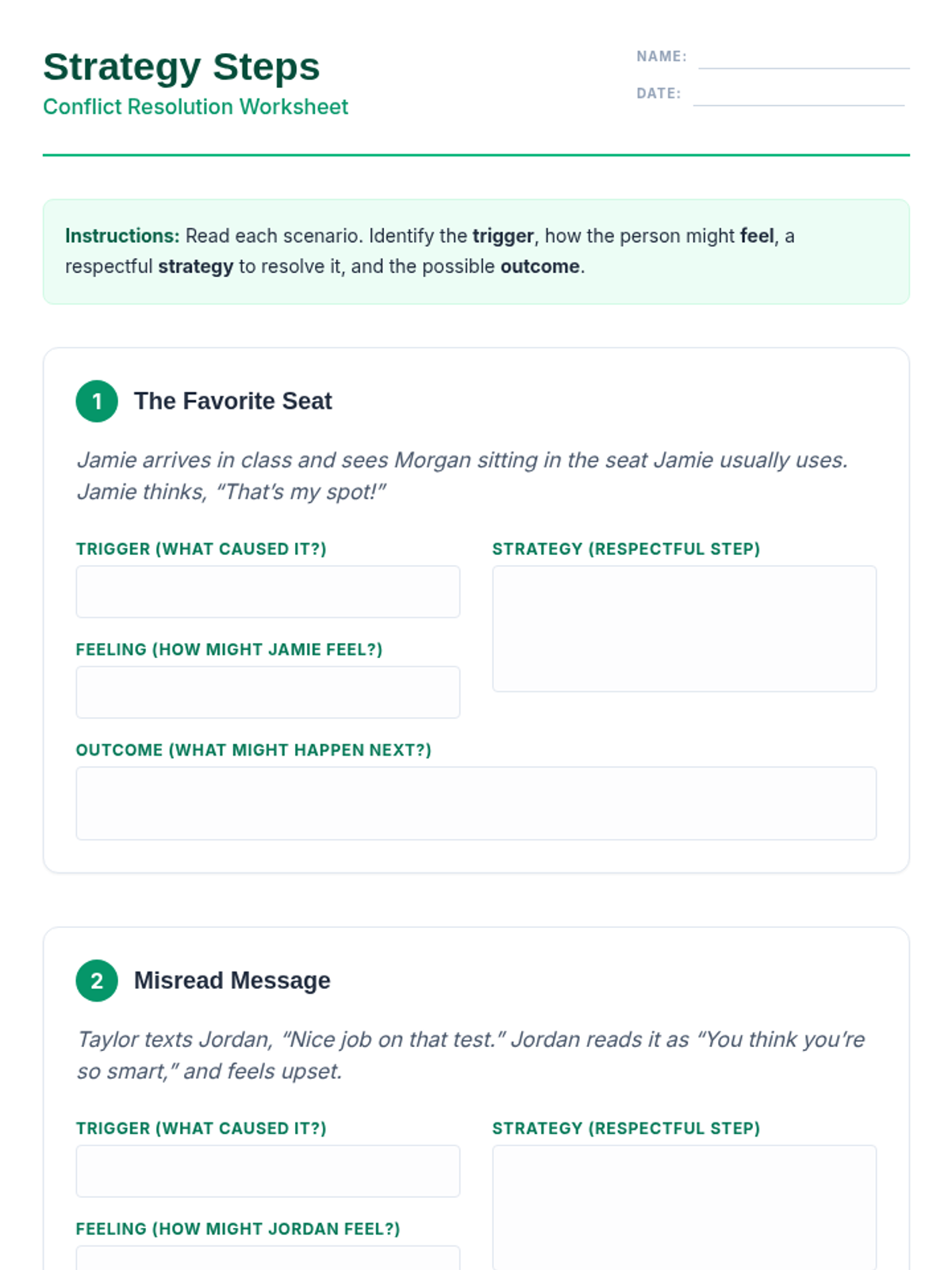The image size is (952, 1270).
Task: Click the green Instructions banner
Action: pyautogui.click(x=476, y=252)
